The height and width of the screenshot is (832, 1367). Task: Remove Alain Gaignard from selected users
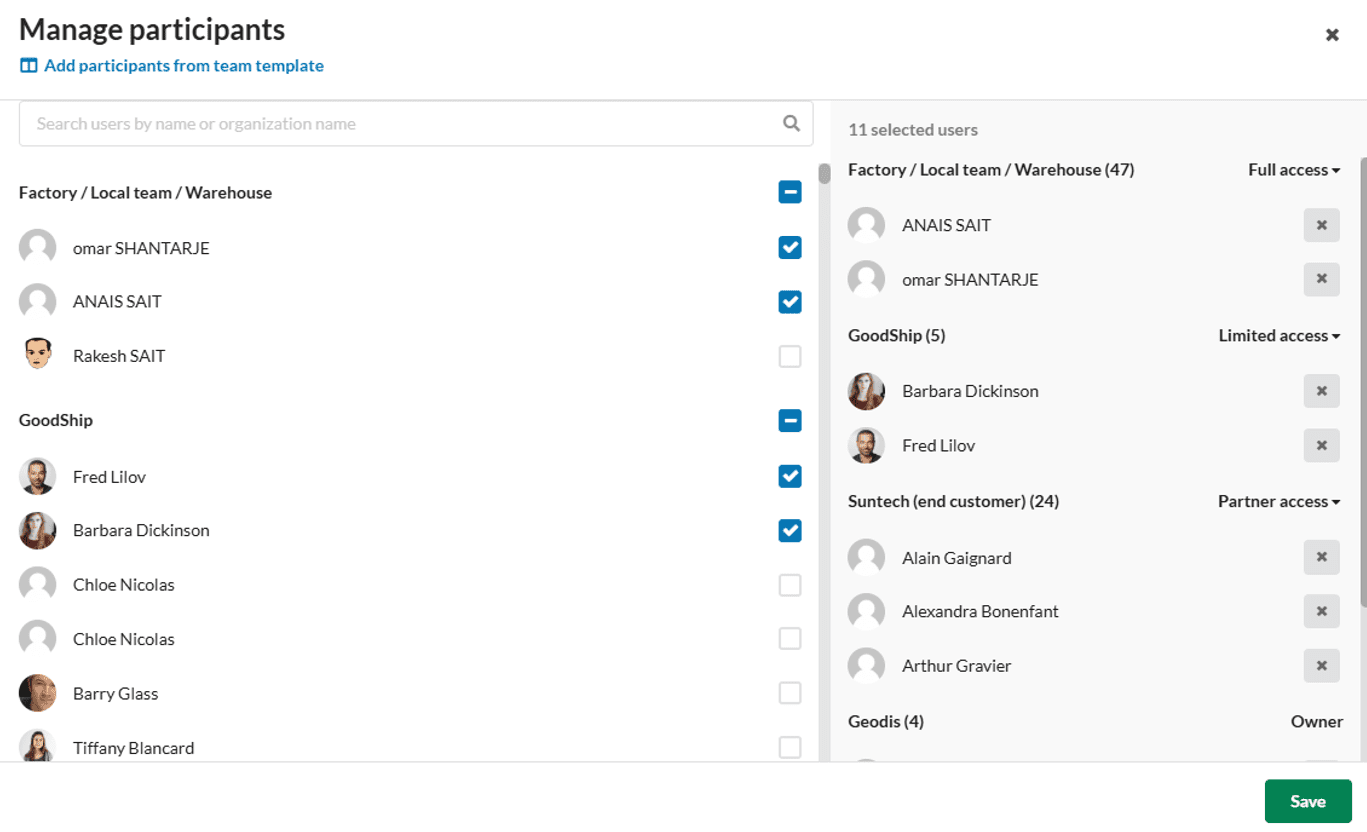click(x=1321, y=557)
